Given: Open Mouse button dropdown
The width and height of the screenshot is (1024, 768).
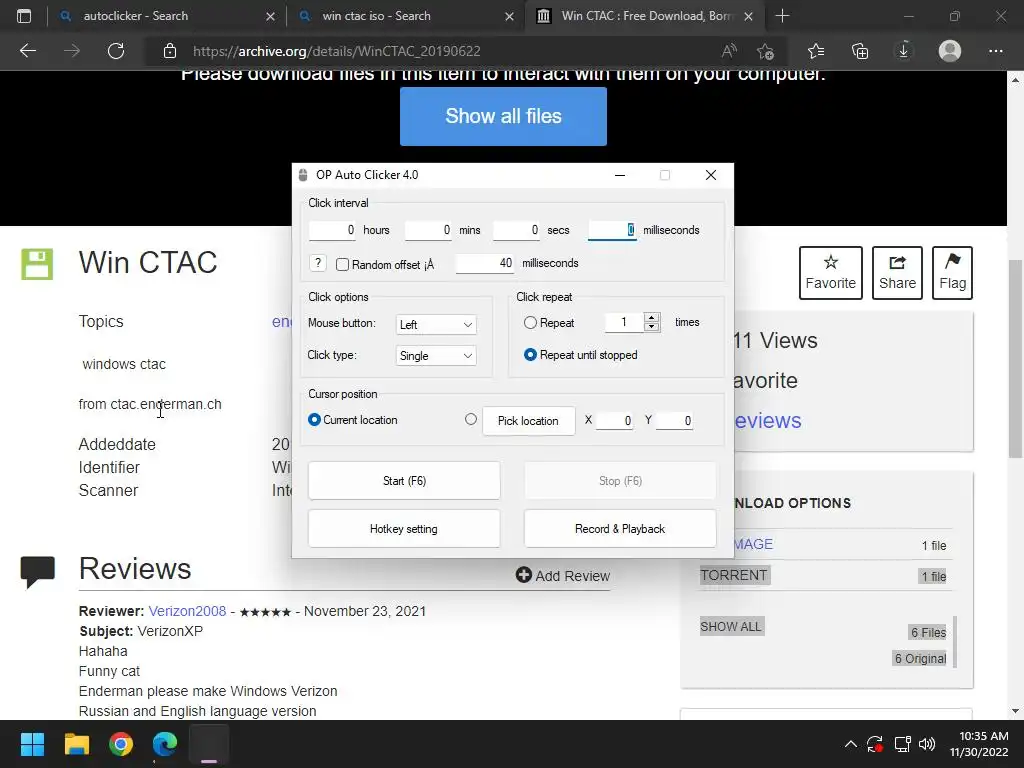Looking at the screenshot, I should [436, 325].
